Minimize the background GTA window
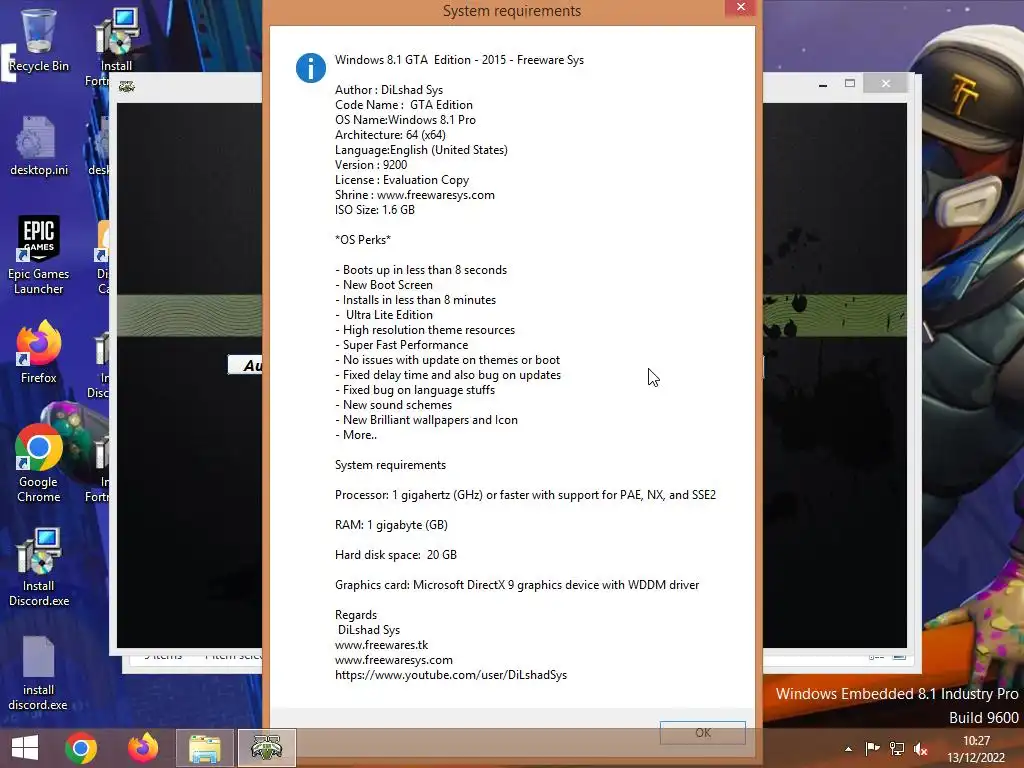The width and height of the screenshot is (1024, 768). tap(823, 84)
